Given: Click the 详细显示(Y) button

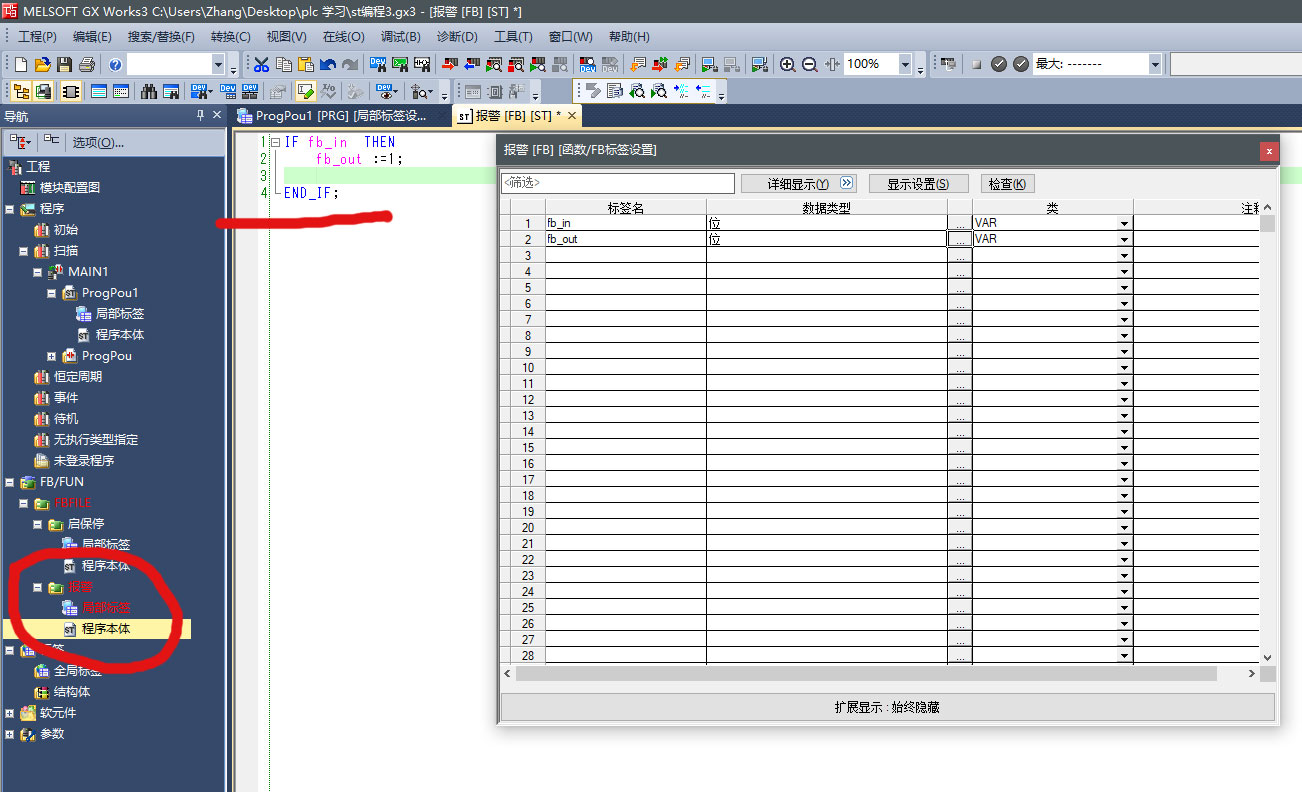Looking at the screenshot, I should [797, 184].
